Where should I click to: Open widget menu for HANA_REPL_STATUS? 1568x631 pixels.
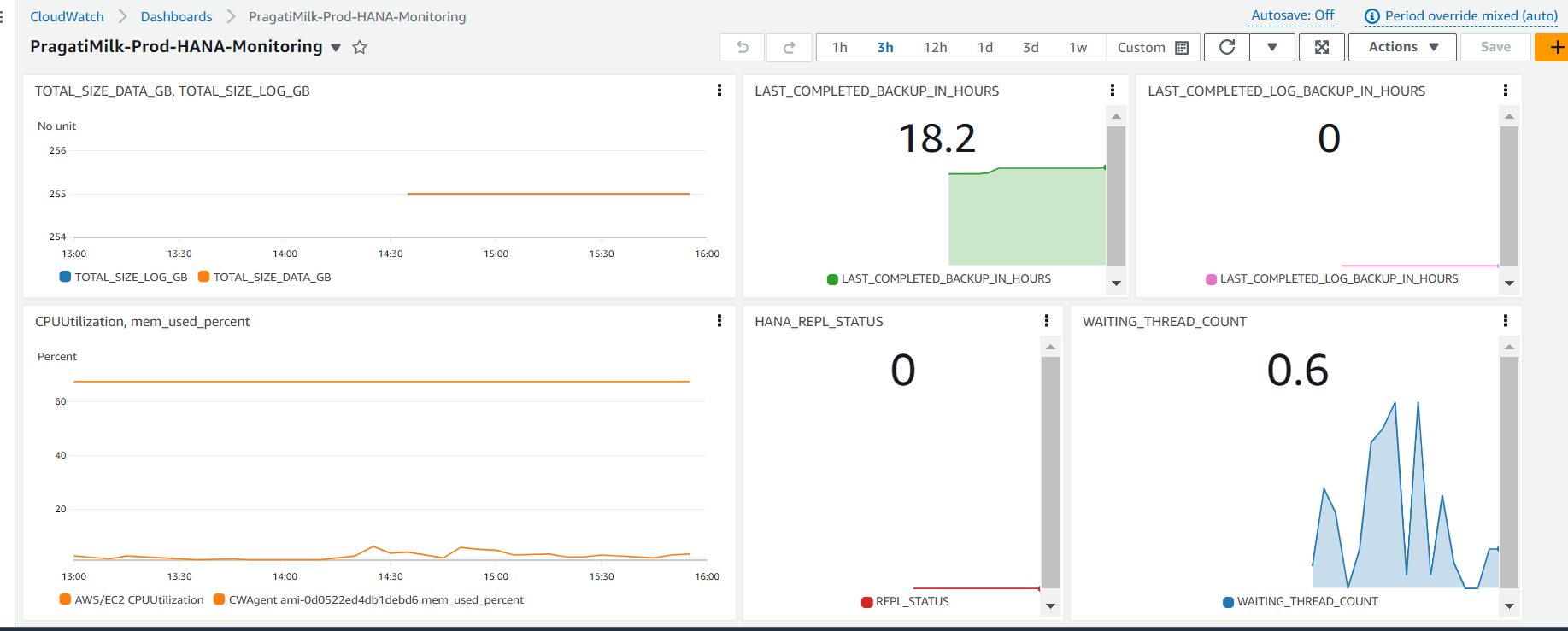pos(1046,321)
